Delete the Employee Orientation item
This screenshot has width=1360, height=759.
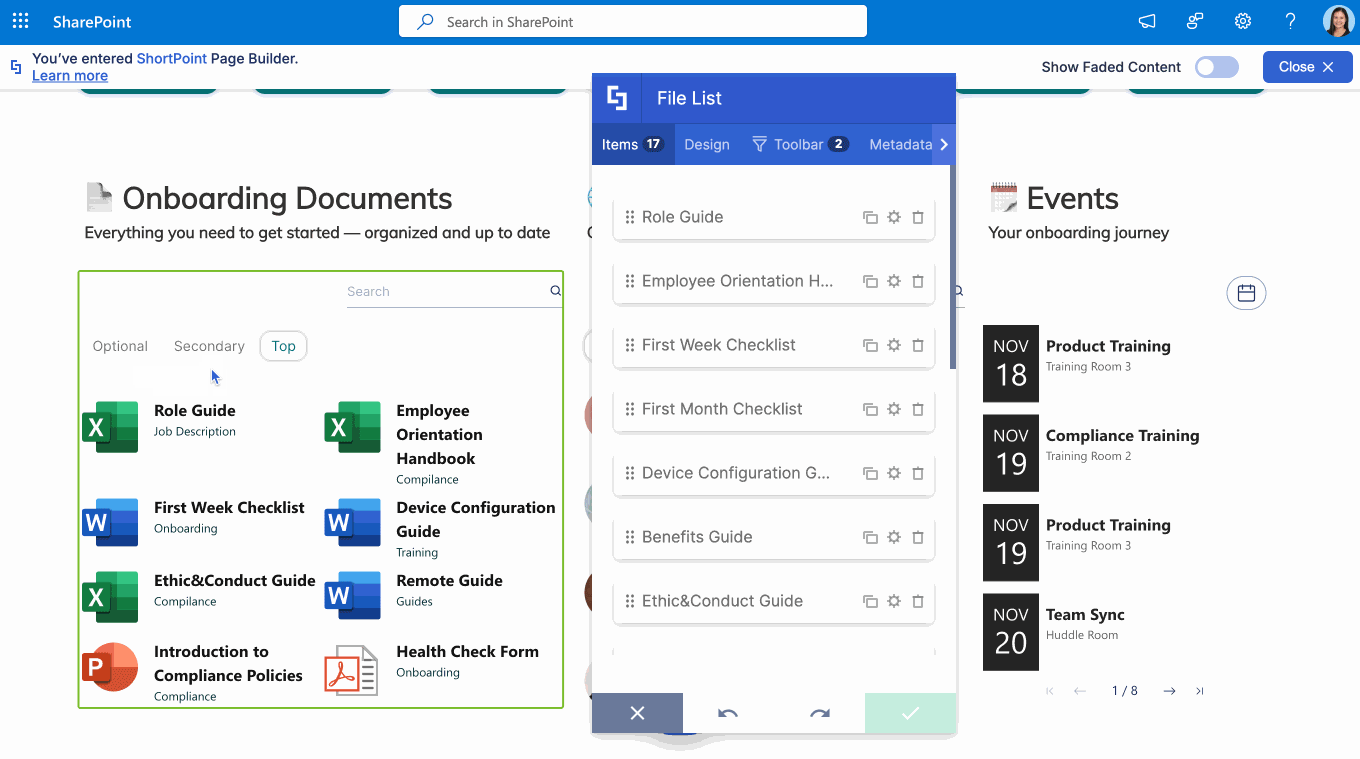click(x=918, y=281)
